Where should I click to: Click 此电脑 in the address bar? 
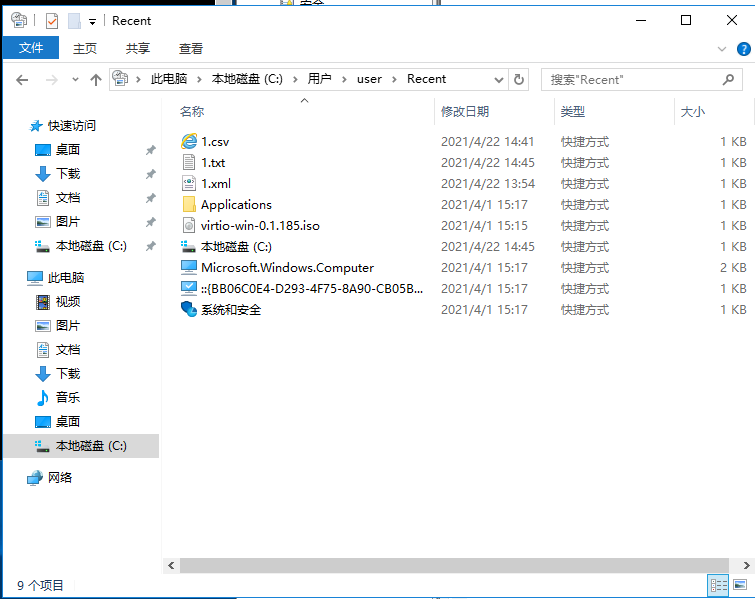point(169,79)
